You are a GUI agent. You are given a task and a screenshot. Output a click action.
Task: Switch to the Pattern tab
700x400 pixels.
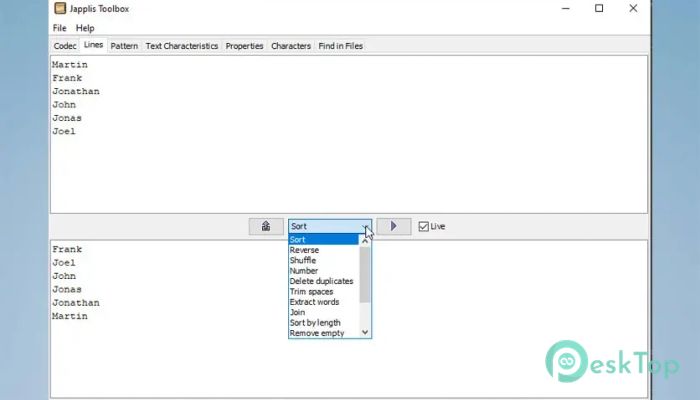(124, 46)
